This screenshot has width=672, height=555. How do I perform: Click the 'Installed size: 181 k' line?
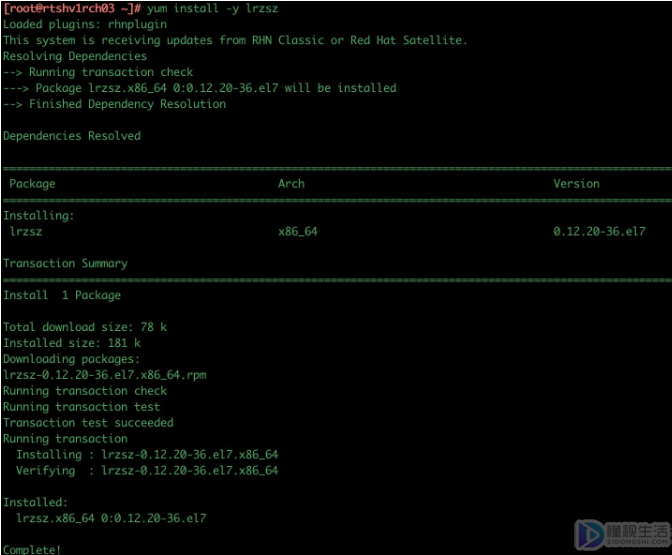(x=71, y=343)
